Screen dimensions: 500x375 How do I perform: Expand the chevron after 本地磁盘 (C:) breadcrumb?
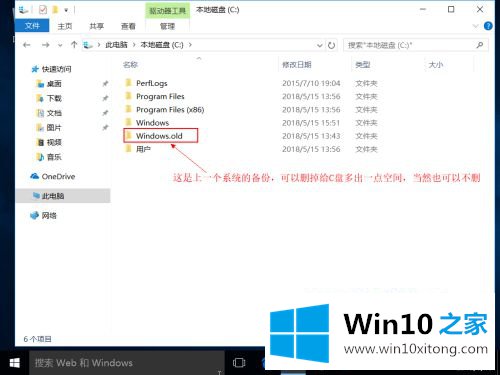(190, 45)
